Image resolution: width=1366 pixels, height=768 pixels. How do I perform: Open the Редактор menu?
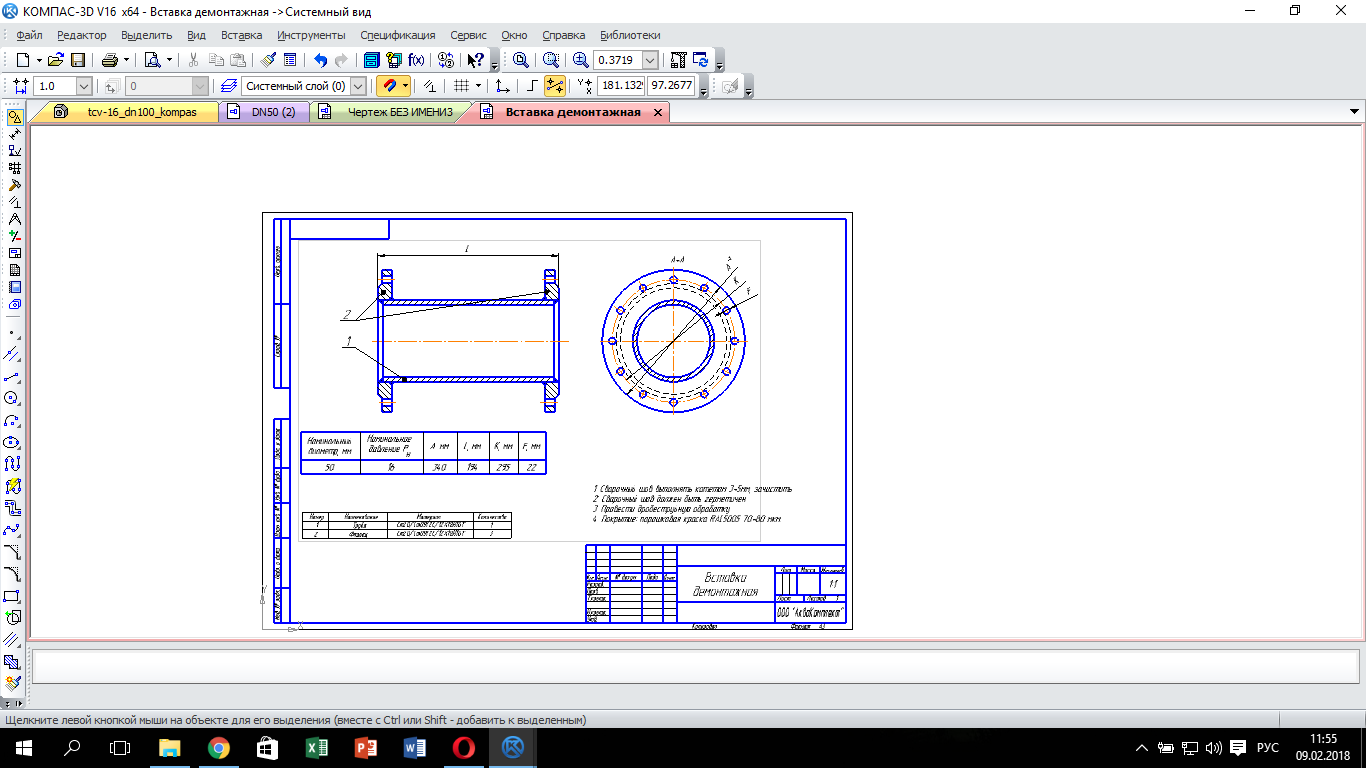(x=81, y=35)
